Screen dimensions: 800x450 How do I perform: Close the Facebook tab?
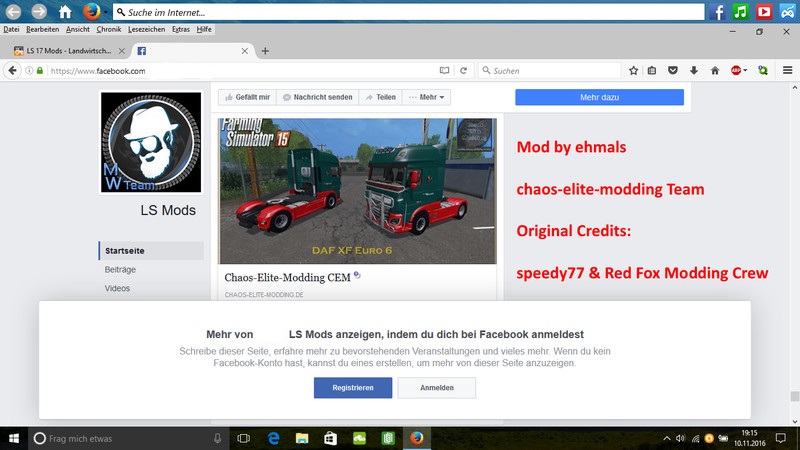tap(245, 51)
